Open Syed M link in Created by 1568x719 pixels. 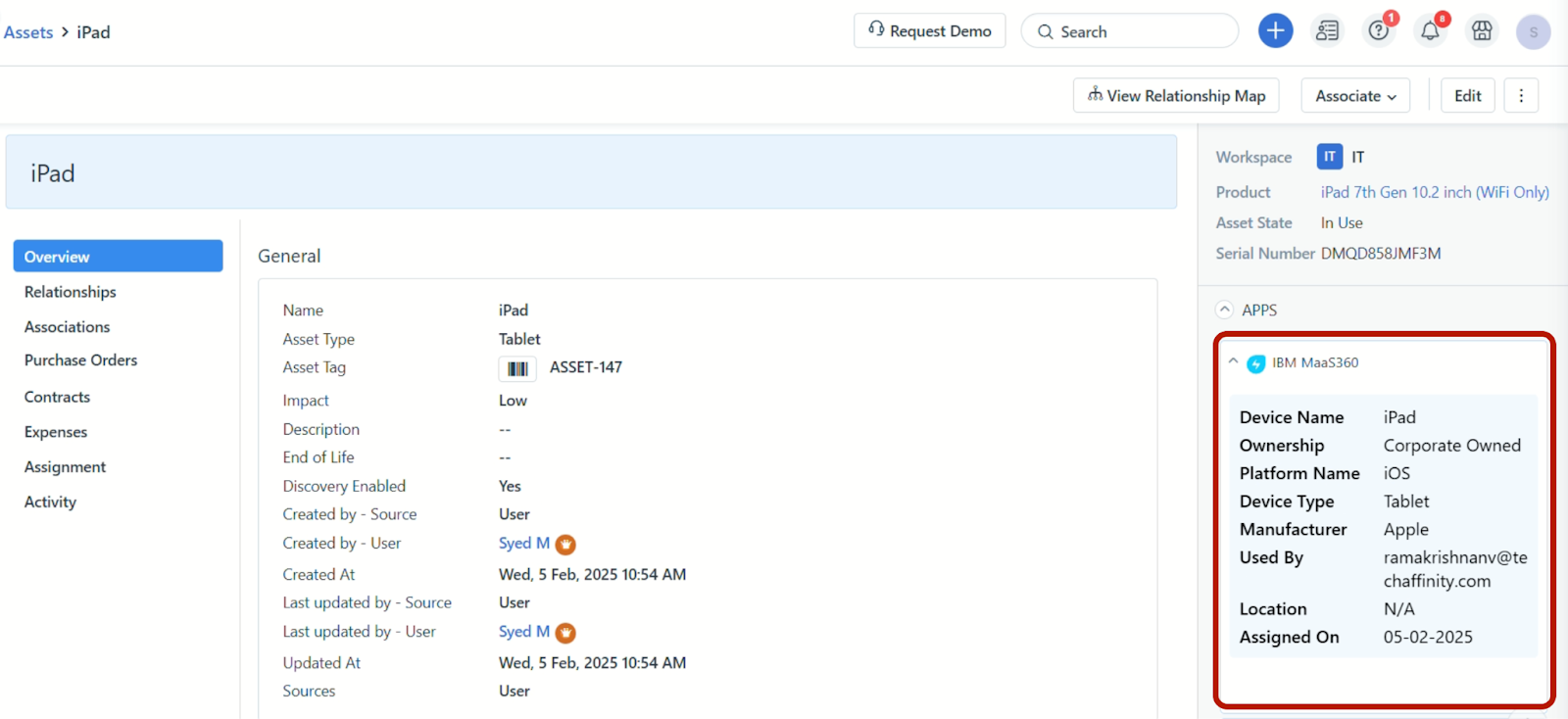coord(524,543)
